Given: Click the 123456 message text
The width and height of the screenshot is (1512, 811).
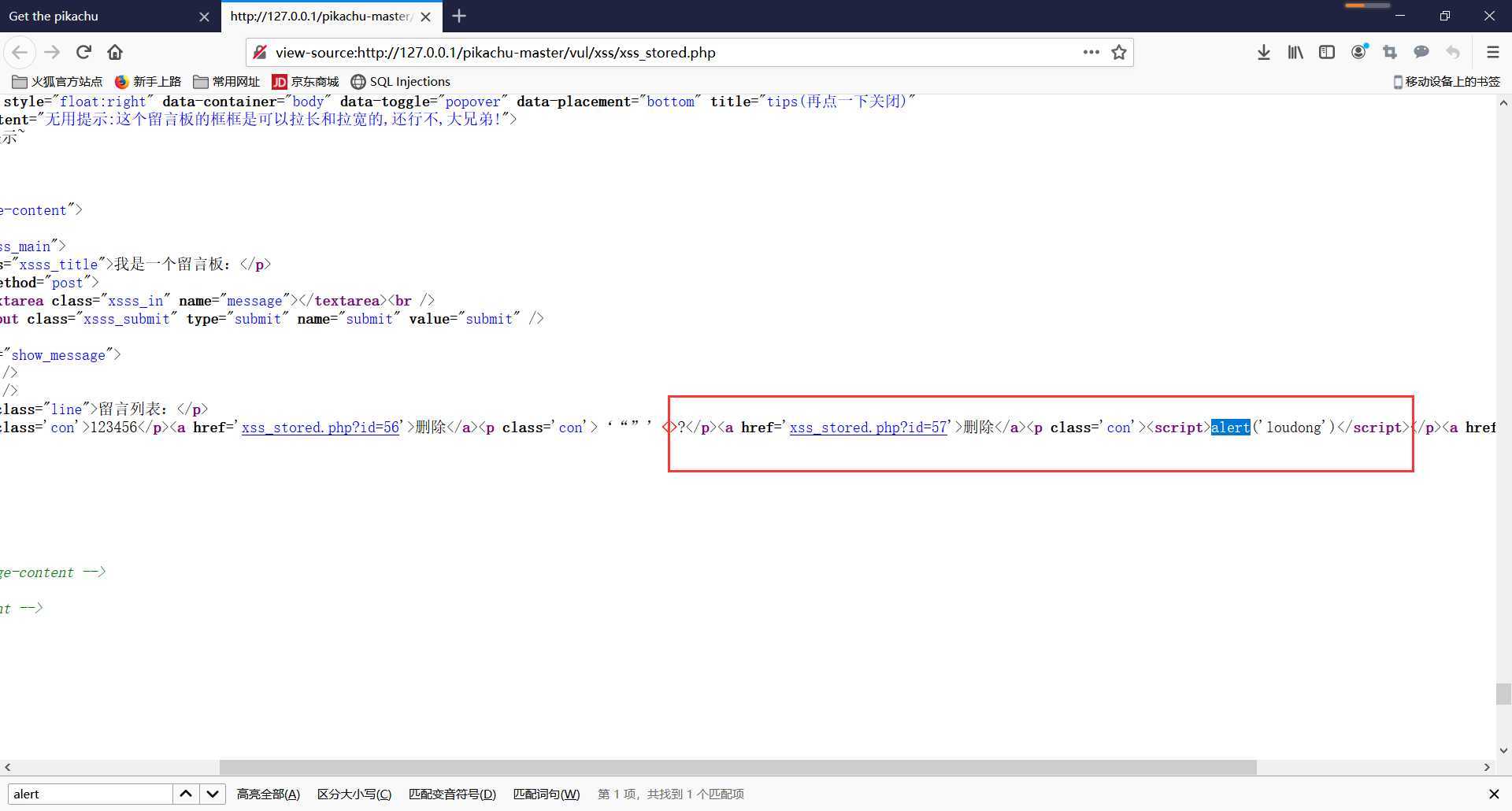Looking at the screenshot, I should 114,428.
